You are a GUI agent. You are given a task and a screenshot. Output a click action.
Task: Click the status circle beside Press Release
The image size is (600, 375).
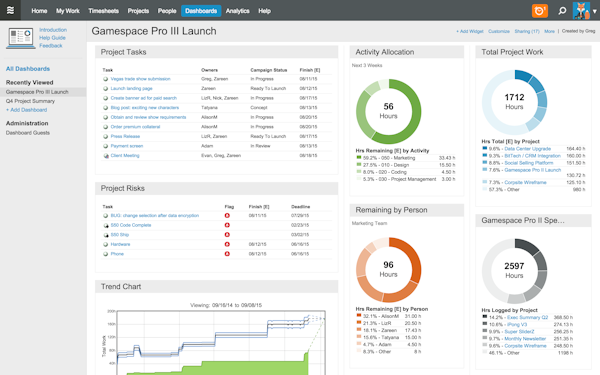[106, 137]
